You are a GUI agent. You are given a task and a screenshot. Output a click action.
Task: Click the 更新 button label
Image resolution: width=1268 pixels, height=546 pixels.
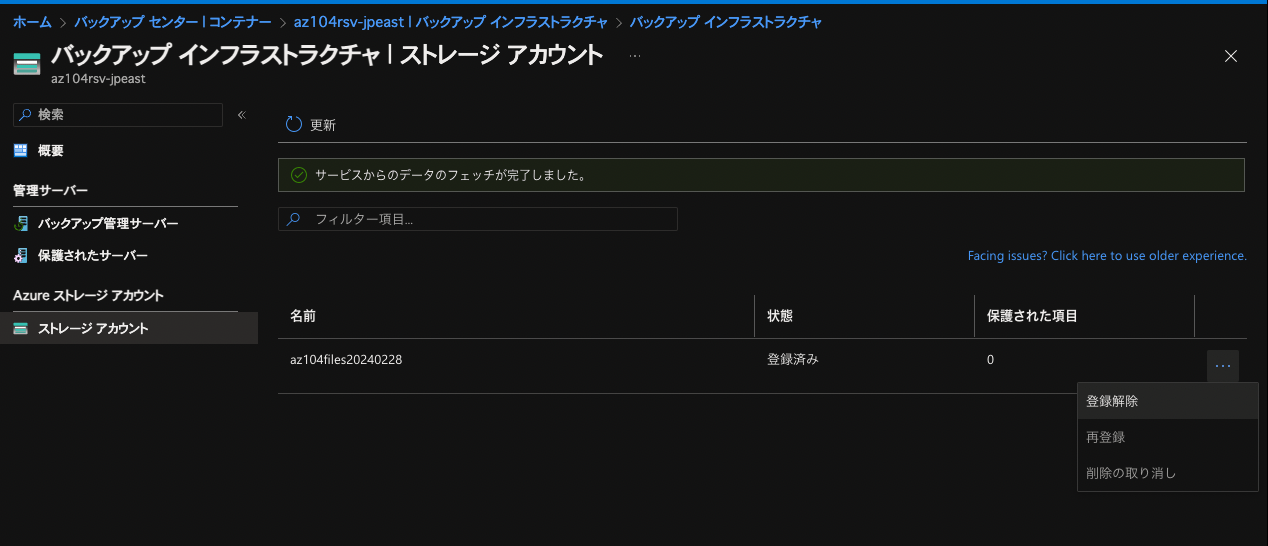pyautogui.click(x=323, y=125)
